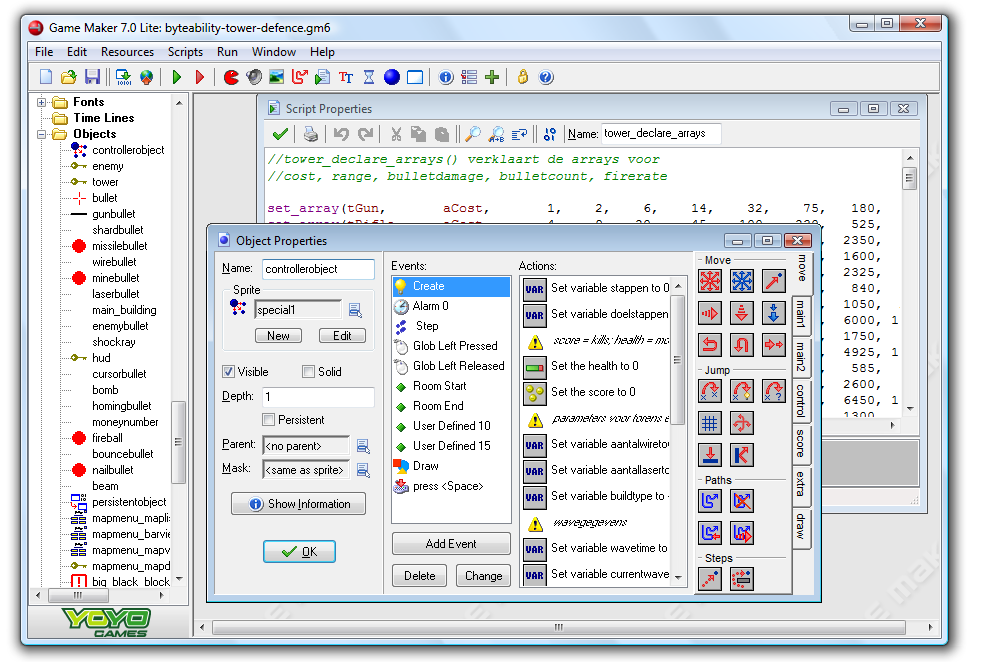1003x662 pixels.
Task: Open game information from main toolbar
Action: (446, 77)
